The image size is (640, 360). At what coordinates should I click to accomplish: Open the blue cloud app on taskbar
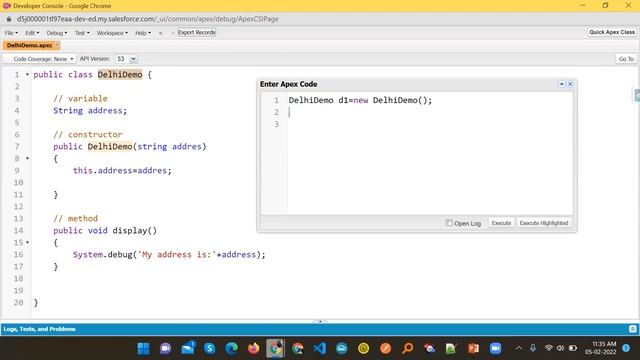coord(342,348)
